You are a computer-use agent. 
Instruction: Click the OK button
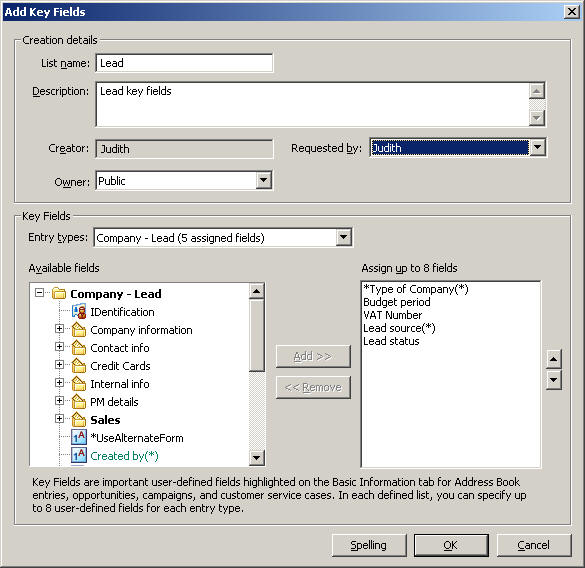(451, 545)
